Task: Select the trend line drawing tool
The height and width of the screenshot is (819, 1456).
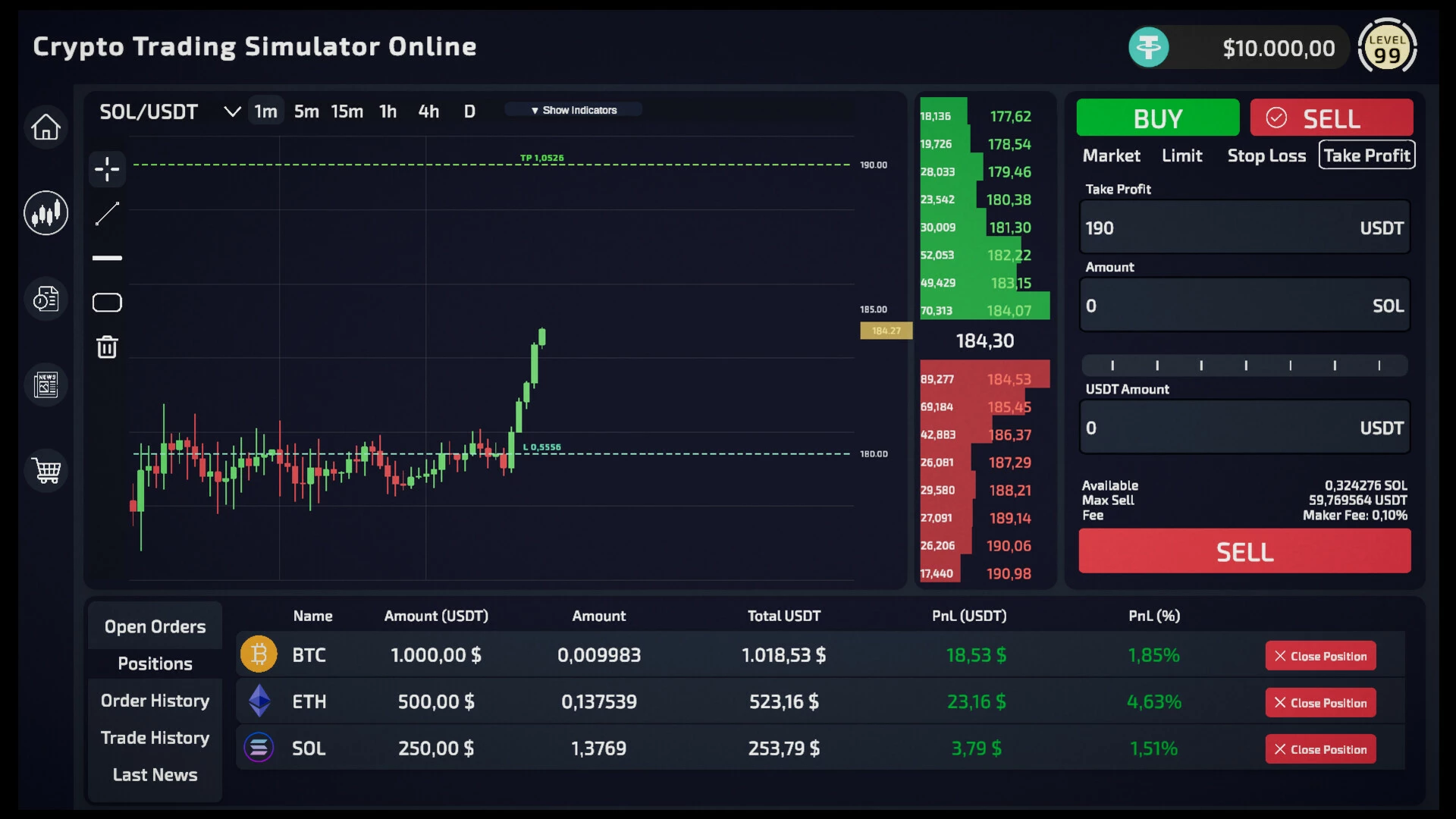Action: pyautogui.click(x=107, y=213)
